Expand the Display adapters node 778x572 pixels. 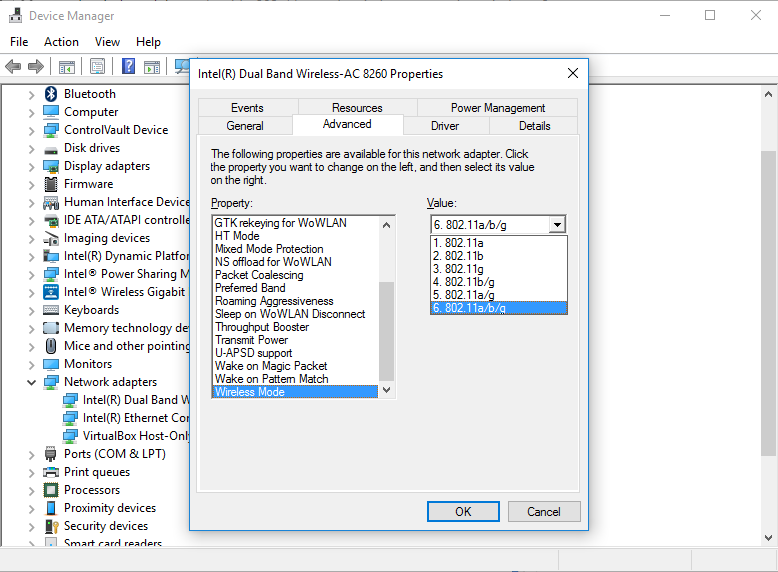click(x=31, y=167)
